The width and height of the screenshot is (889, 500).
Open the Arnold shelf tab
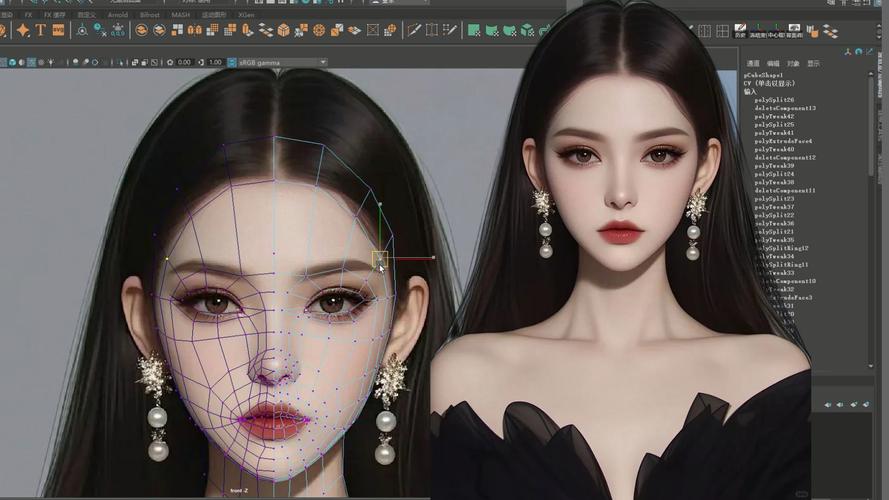[118, 15]
